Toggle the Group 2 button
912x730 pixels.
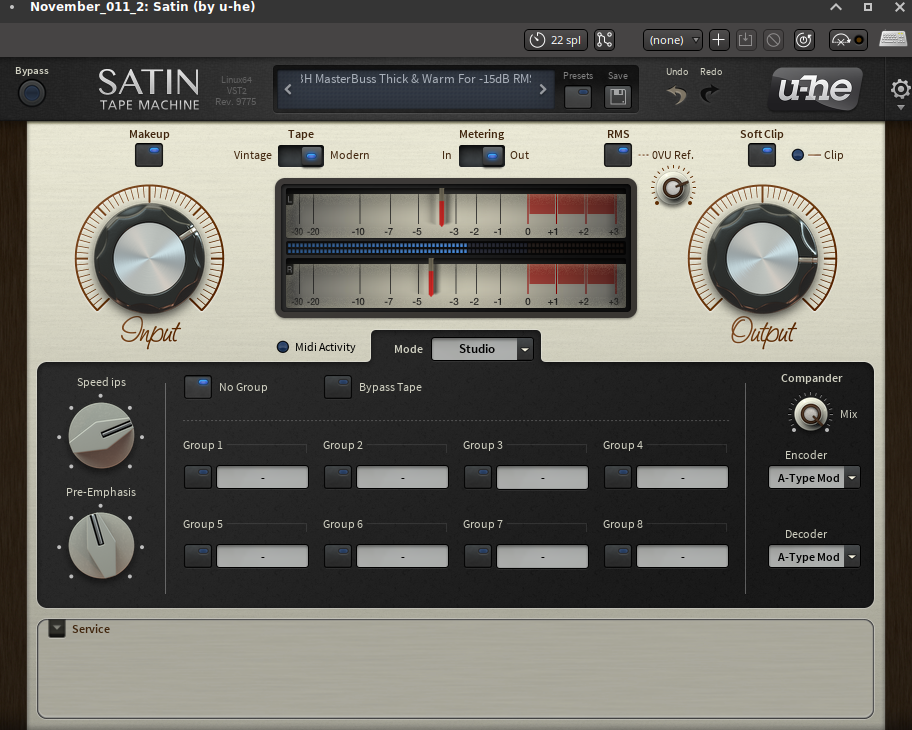click(x=338, y=477)
